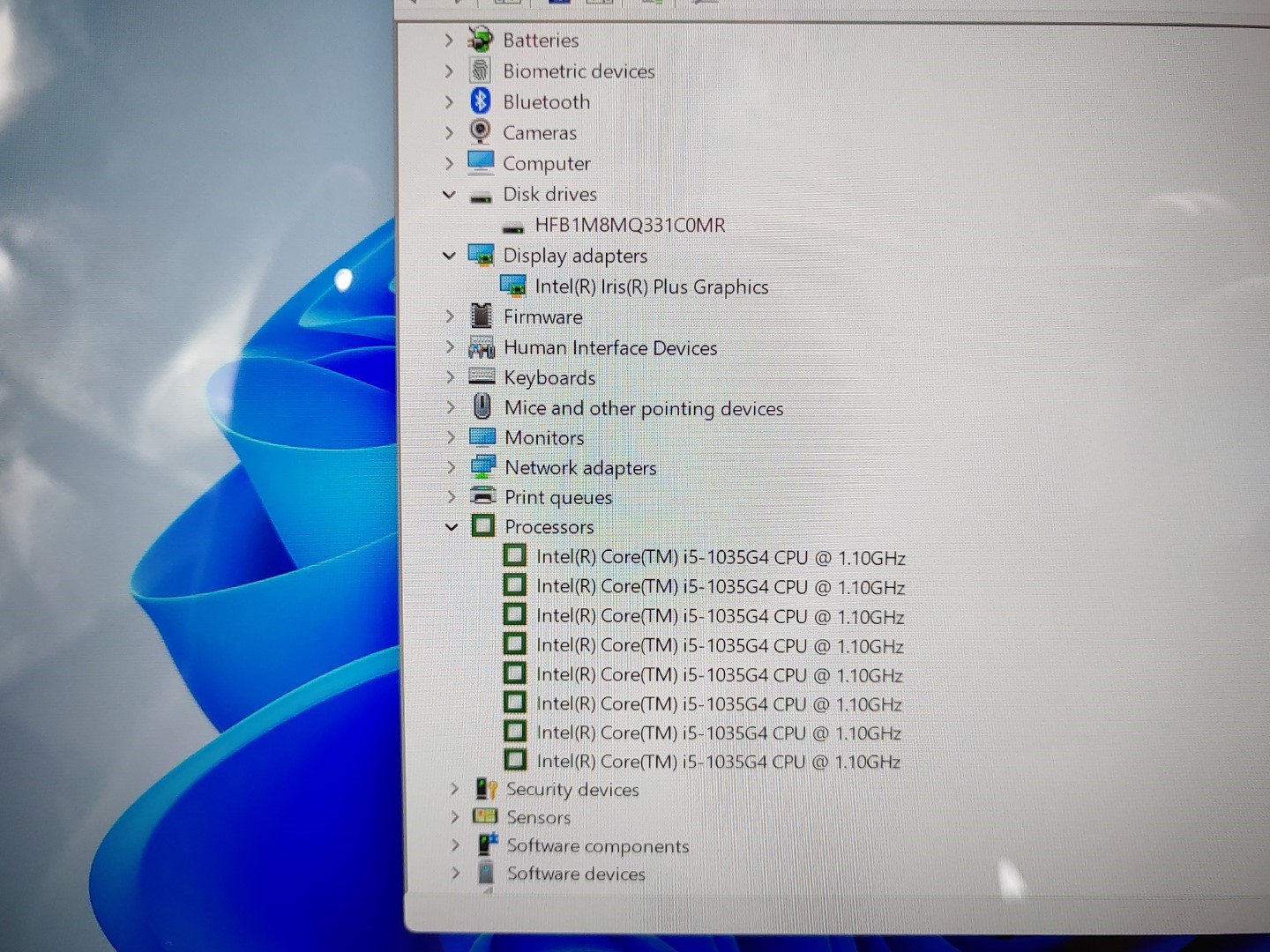Click the Mice and pointing devices icon
This screenshot has width=1270, height=952.
482,407
